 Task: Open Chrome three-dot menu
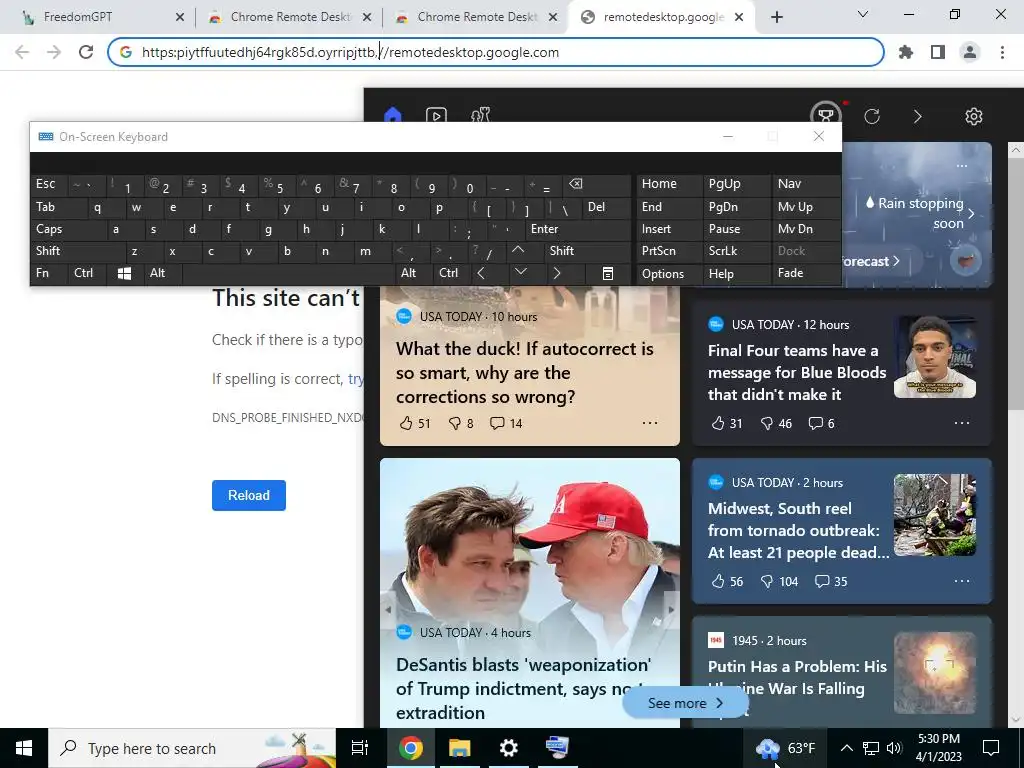(1002, 52)
